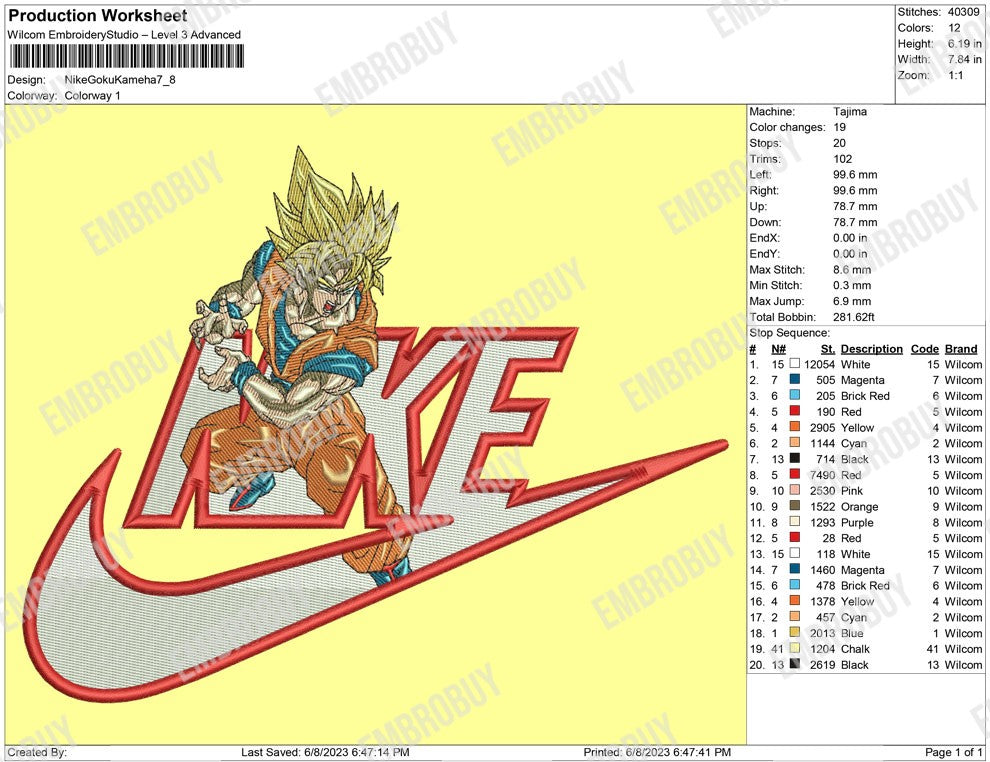Click the Min Stitch value 0.3 mm
990x762 pixels.
852,285
